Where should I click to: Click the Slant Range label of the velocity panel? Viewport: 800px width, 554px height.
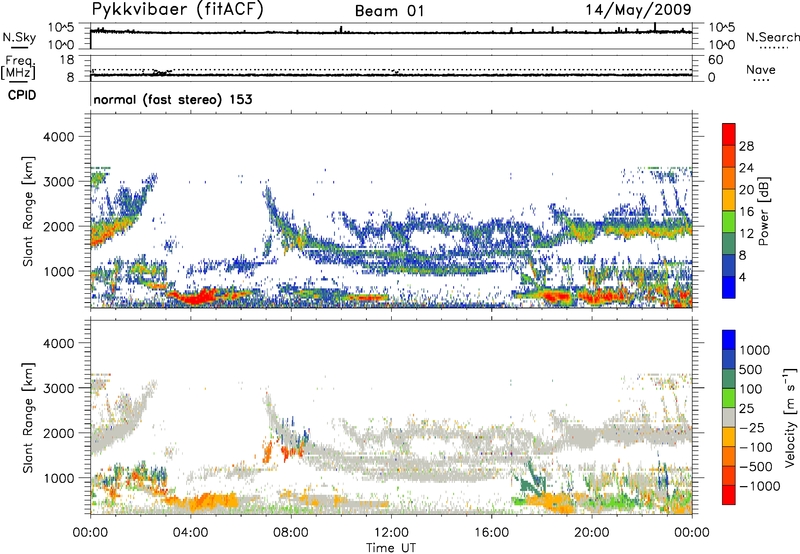(28, 417)
